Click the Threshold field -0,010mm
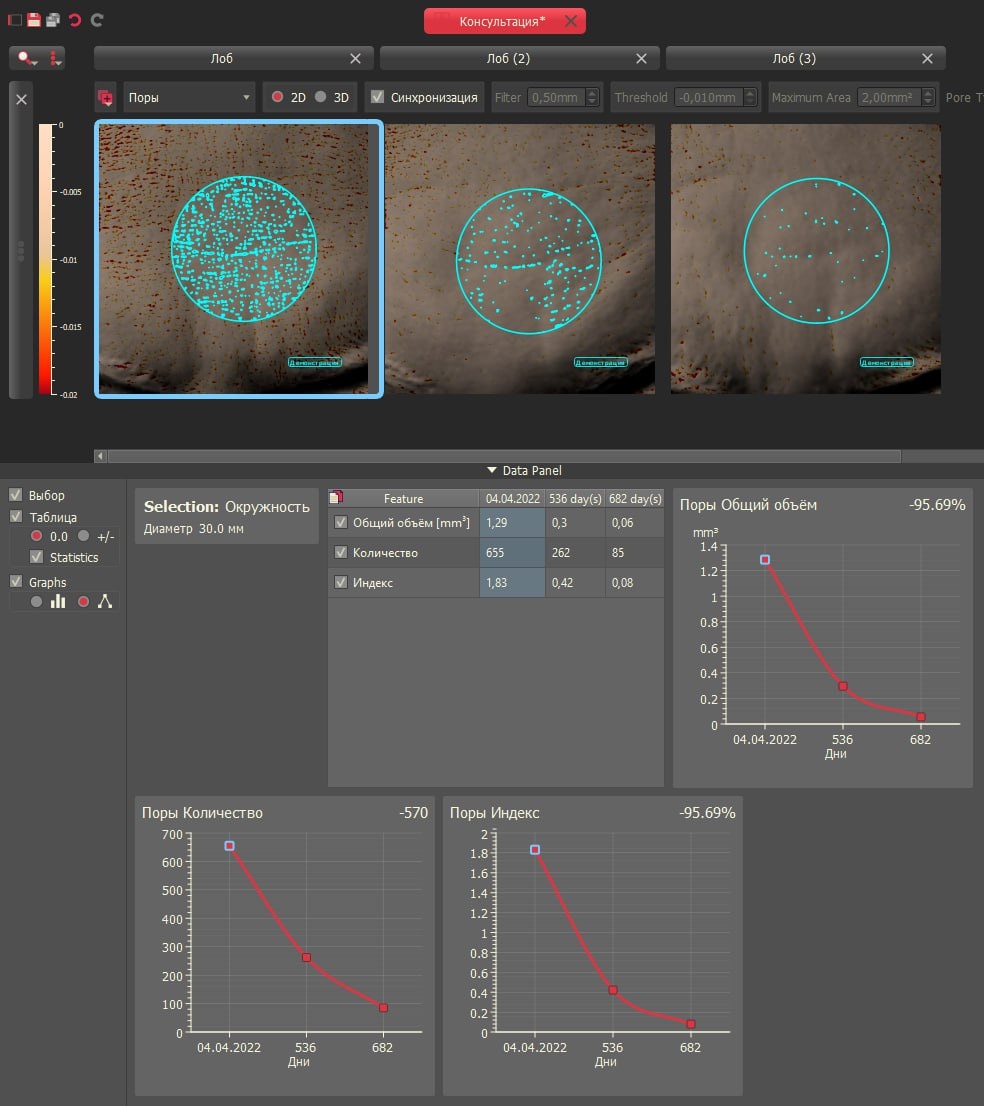Screen dimensions: 984x1106 click(x=709, y=97)
